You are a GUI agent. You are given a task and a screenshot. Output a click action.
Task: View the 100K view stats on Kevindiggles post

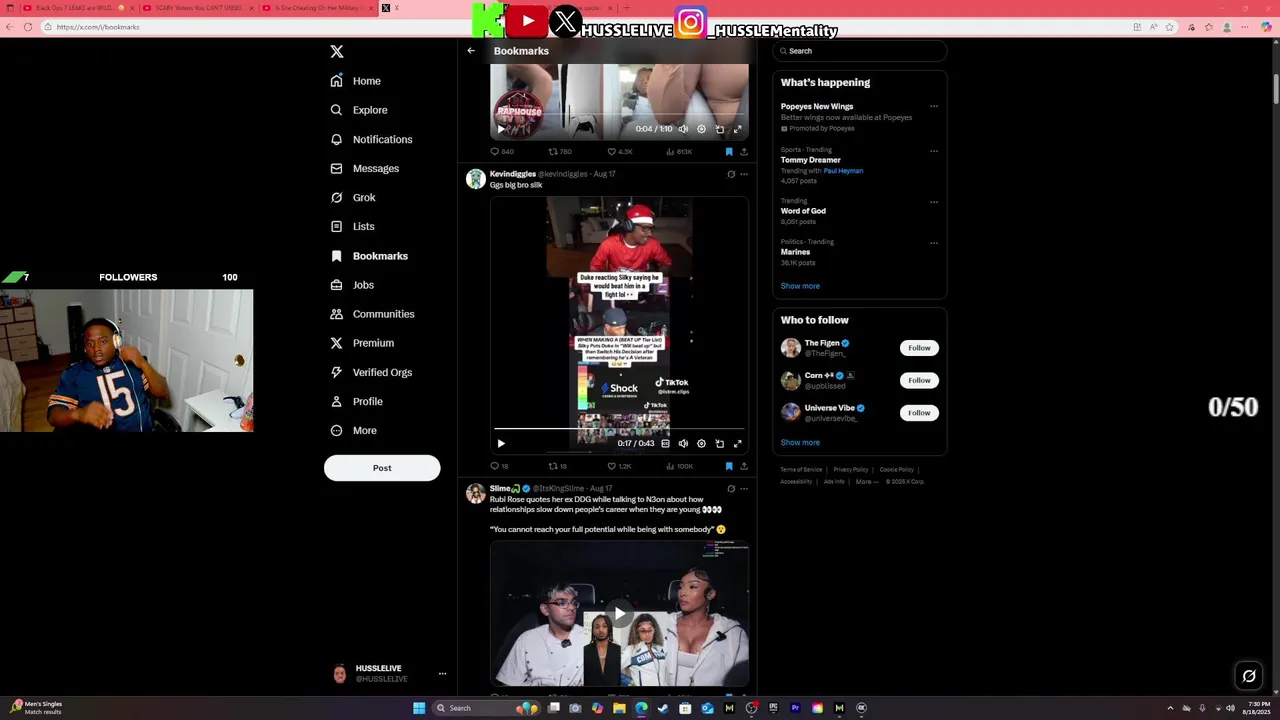click(x=679, y=466)
